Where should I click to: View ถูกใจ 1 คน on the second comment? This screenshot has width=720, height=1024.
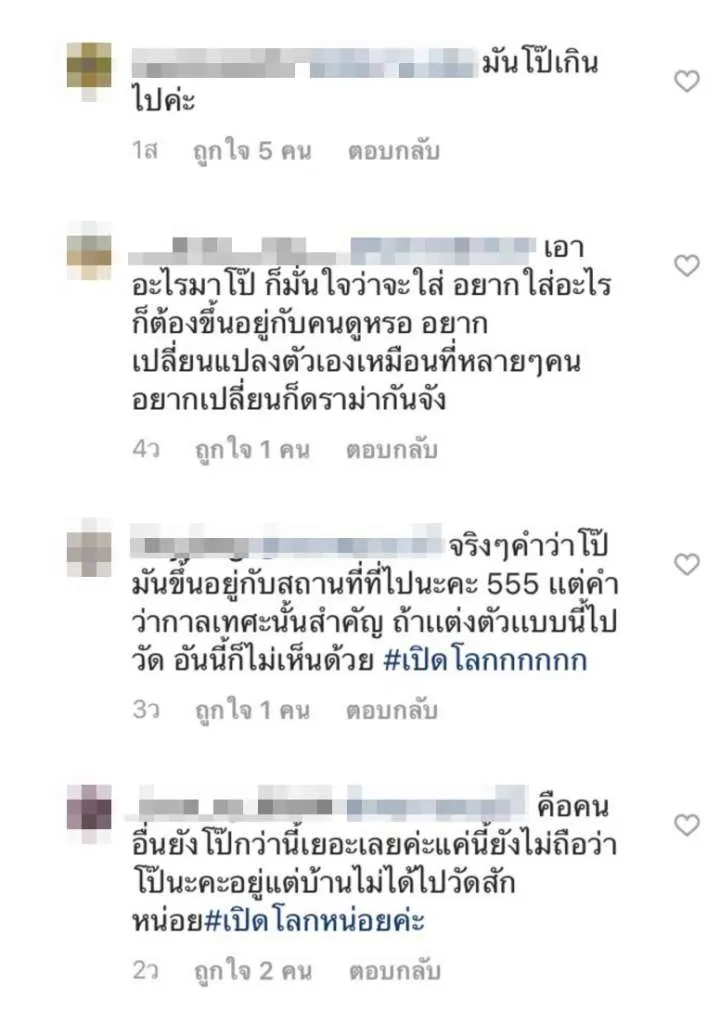click(x=252, y=450)
